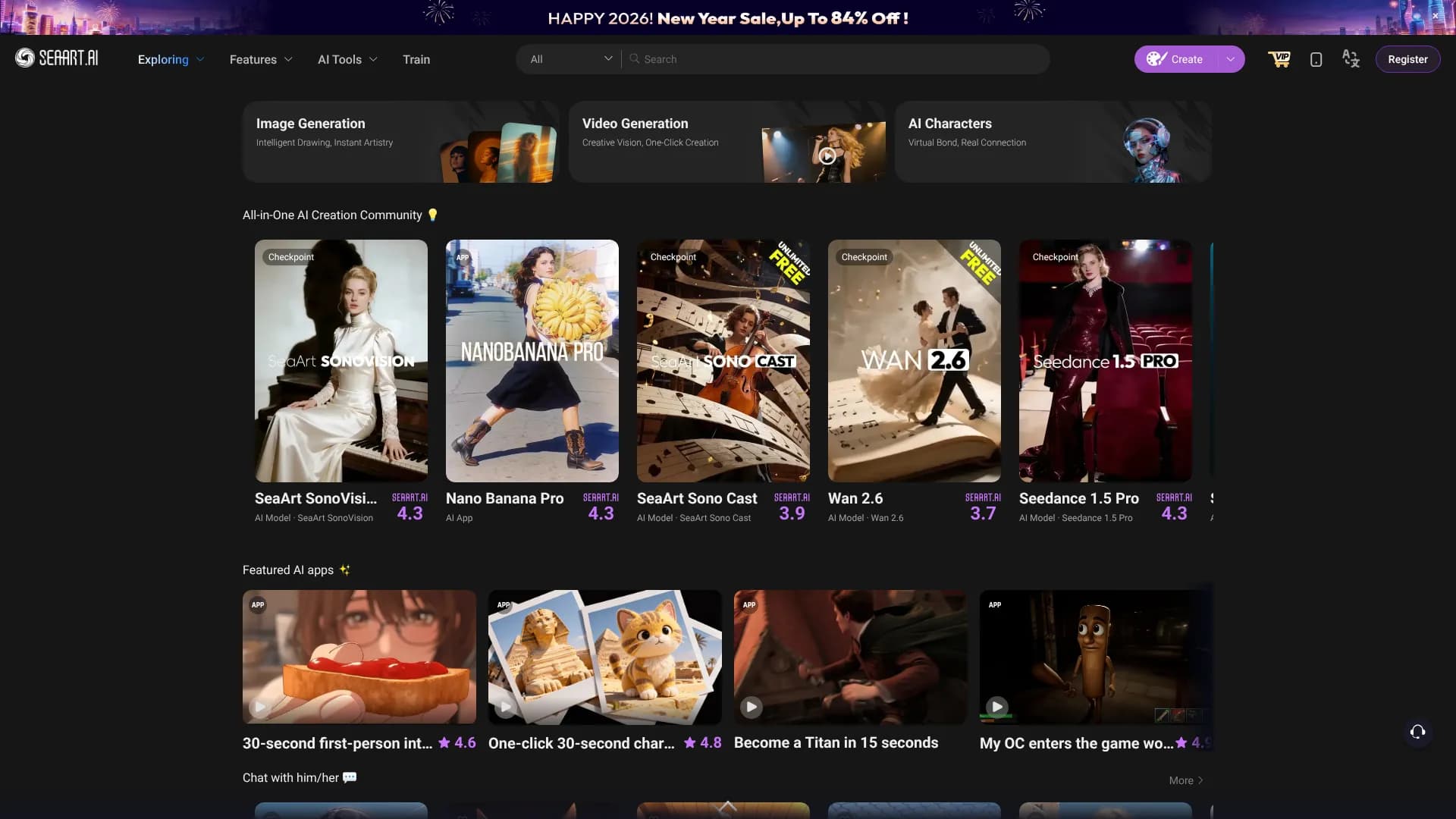Click the APP badge on Become a Titan card

[749, 604]
